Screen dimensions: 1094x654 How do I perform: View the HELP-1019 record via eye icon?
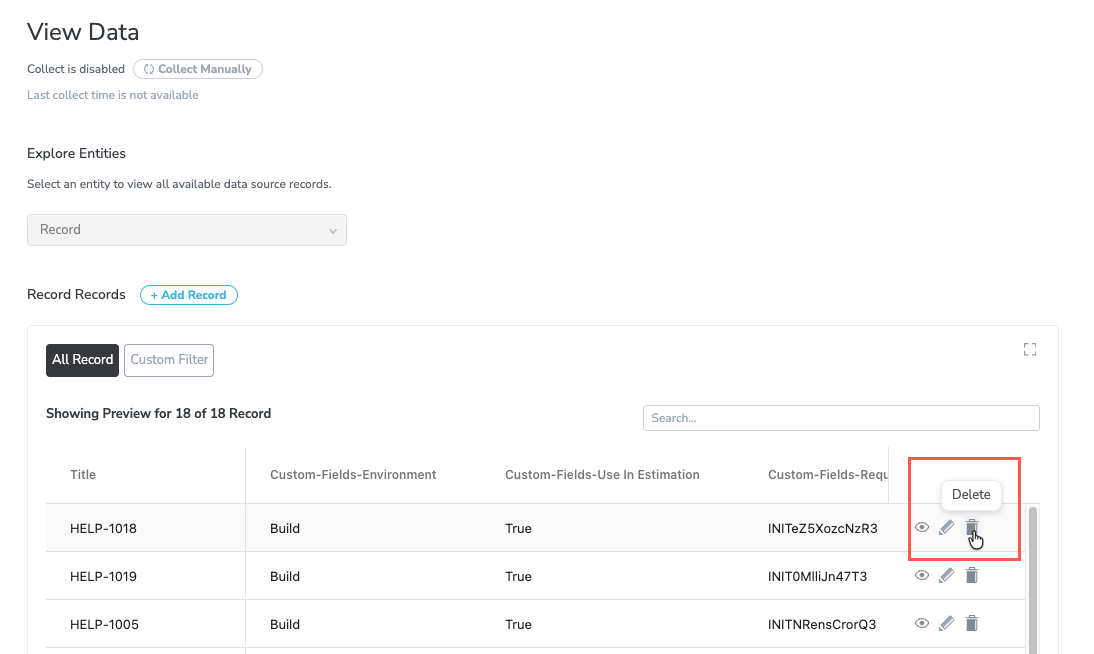tap(922, 576)
